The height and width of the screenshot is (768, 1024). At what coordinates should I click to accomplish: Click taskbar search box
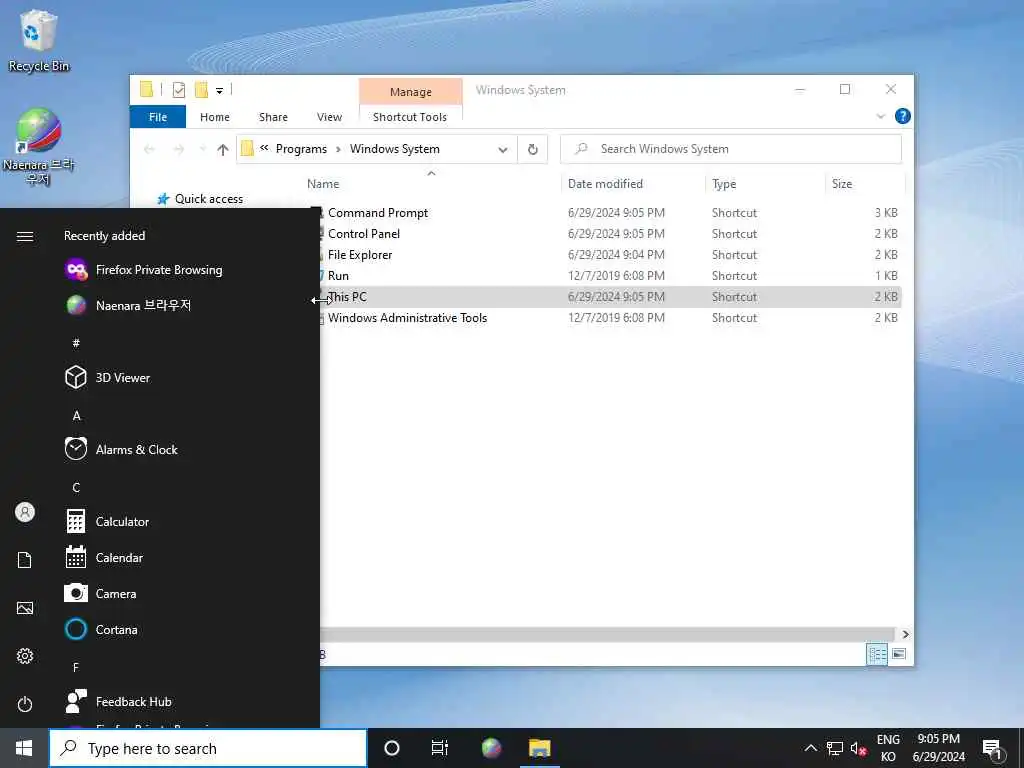pos(208,748)
